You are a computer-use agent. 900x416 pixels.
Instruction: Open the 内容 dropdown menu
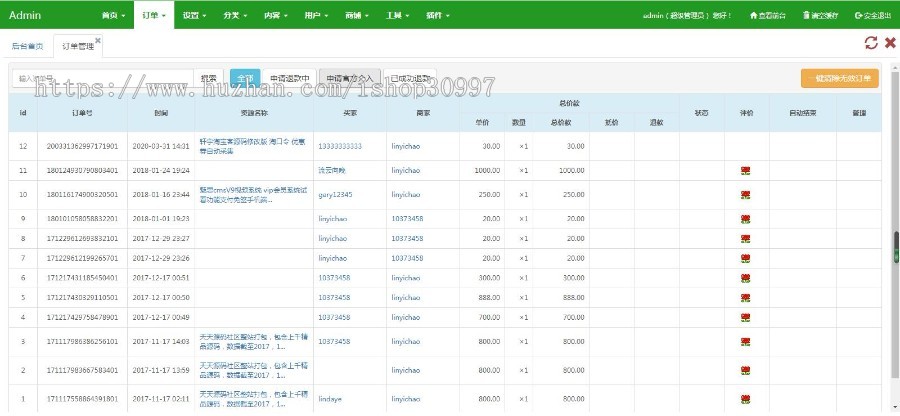click(276, 15)
